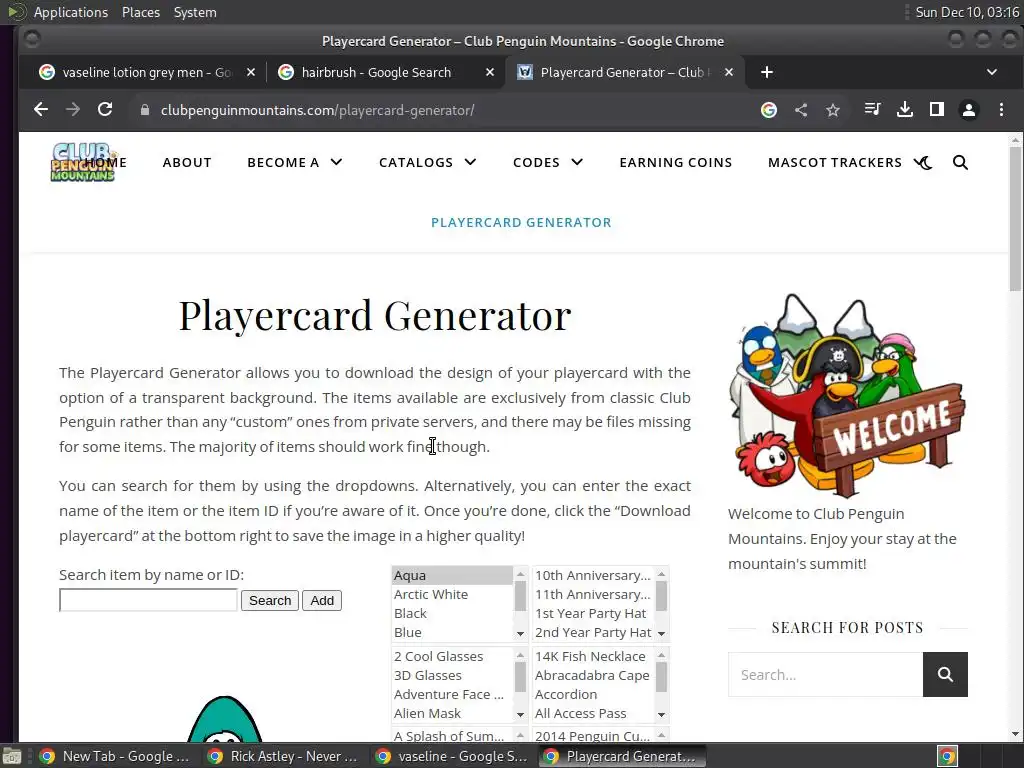Click the Add button
Viewport: 1024px width, 768px height.
(x=322, y=600)
